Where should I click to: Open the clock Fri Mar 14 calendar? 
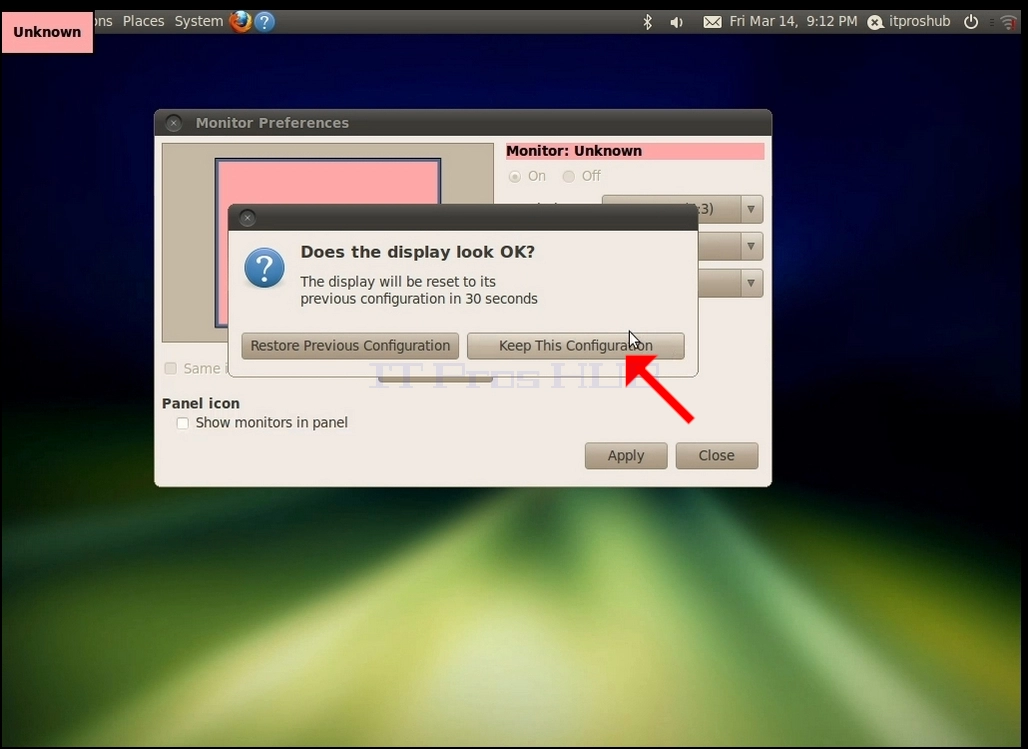(793, 21)
